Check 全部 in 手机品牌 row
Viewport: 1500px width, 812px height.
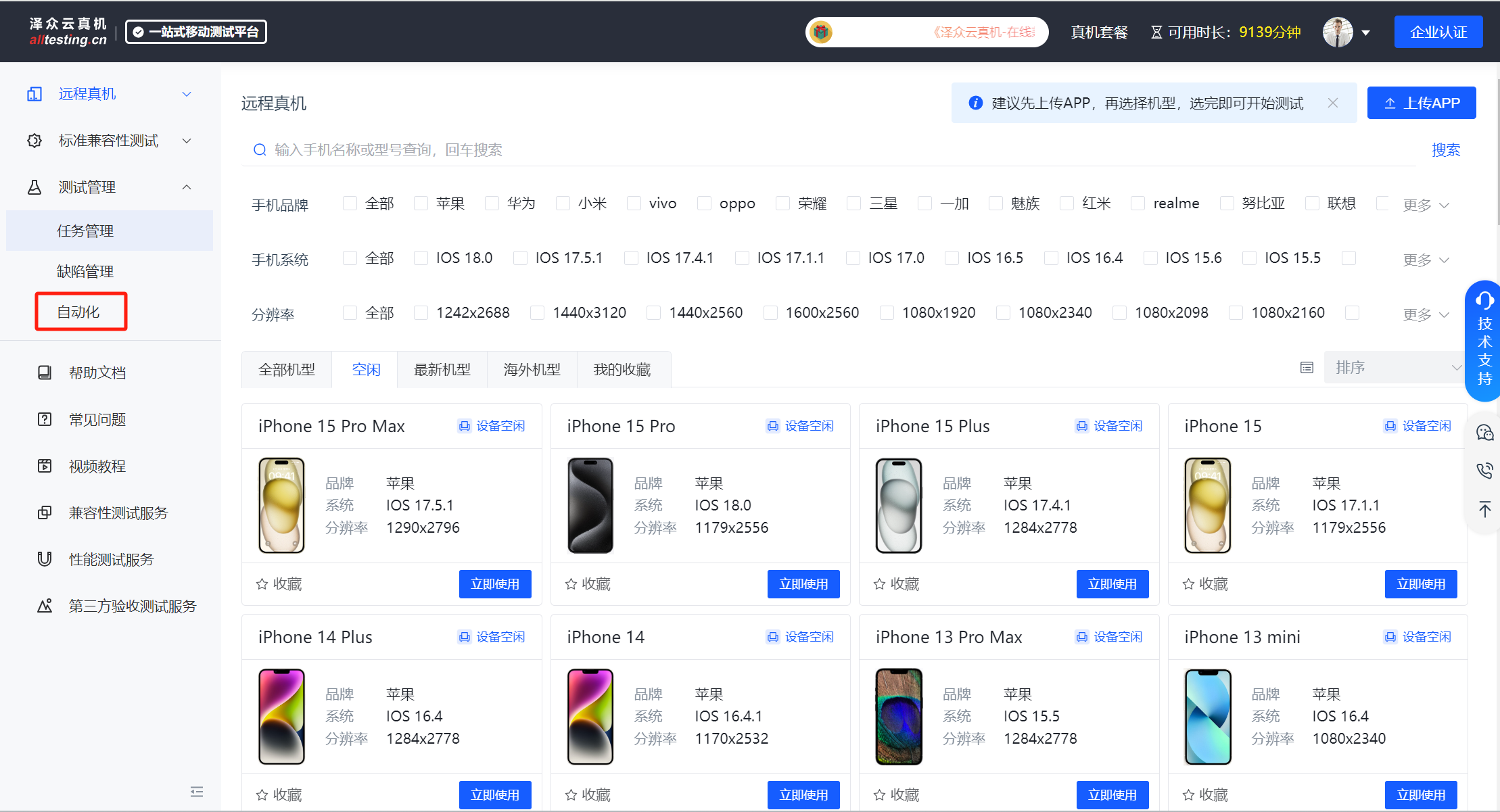[x=350, y=203]
